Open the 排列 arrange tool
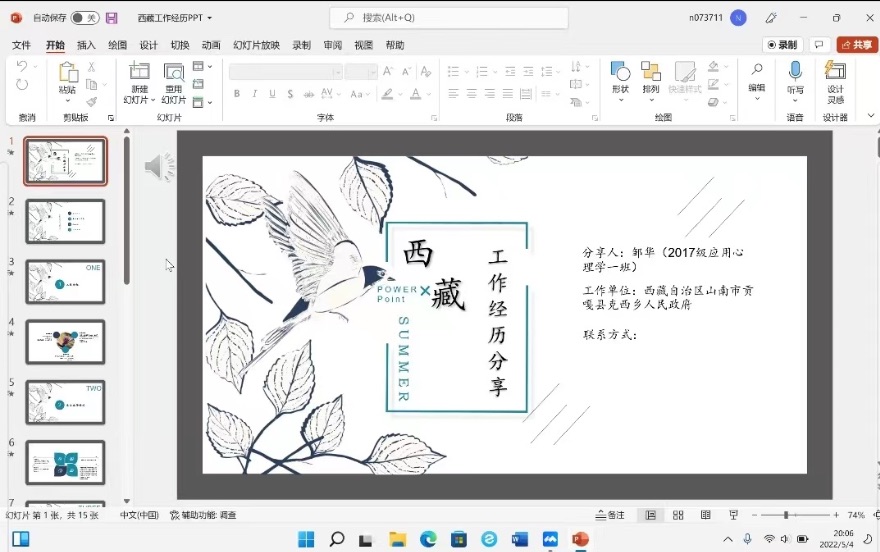The image size is (880, 552). click(x=651, y=72)
